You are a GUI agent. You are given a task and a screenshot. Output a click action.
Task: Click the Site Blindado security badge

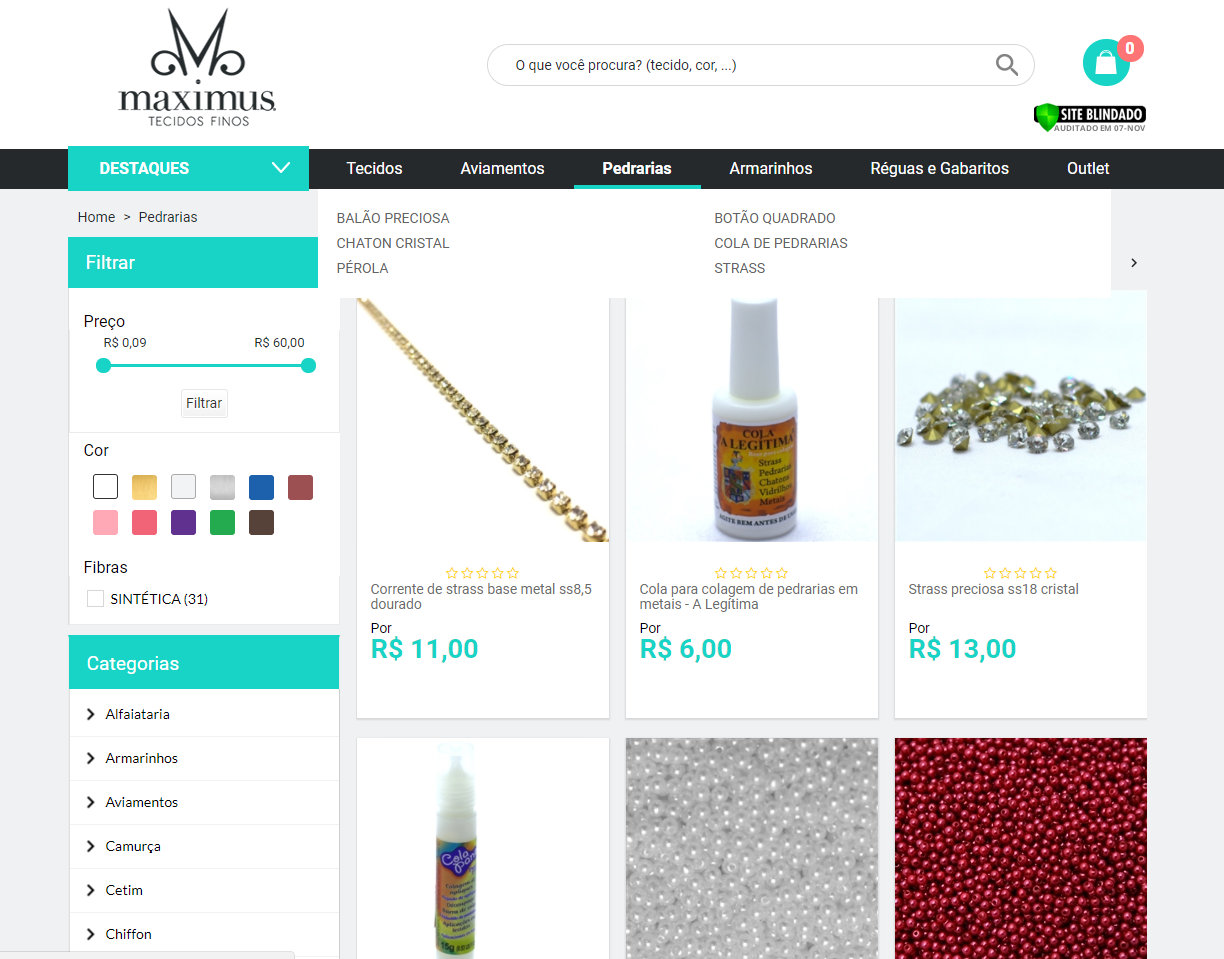coord(1089,117)
